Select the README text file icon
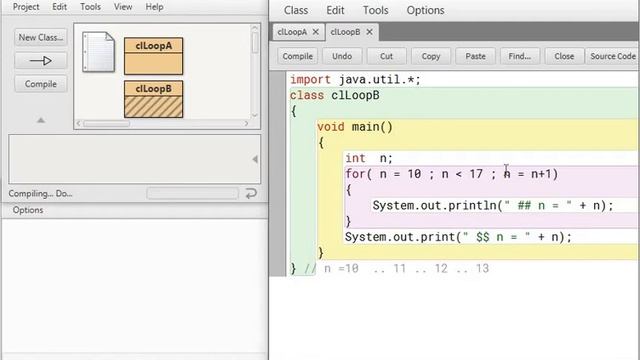 click(x=98, y=52)
